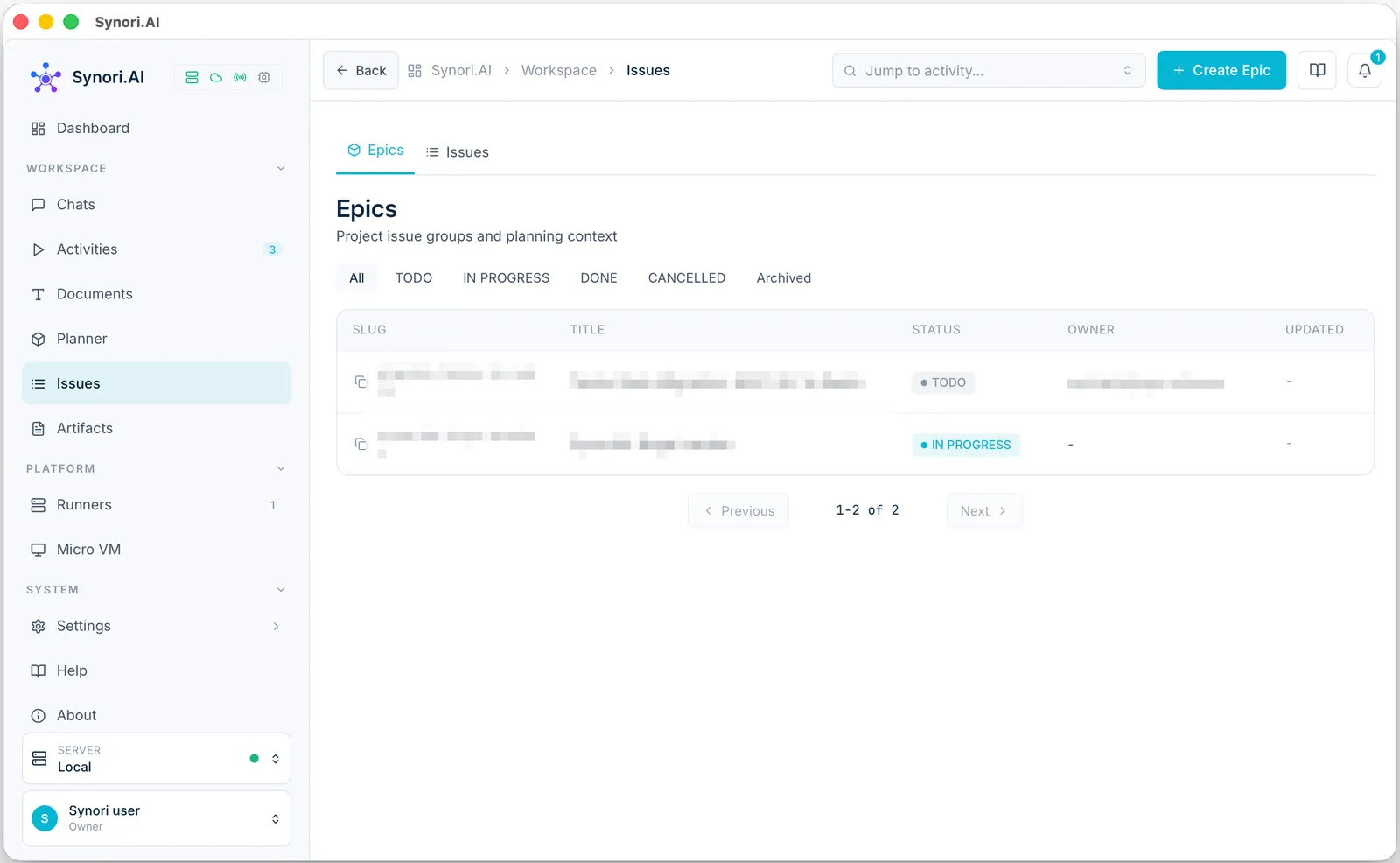Open Artifacts in the sidebar

click(x=157, y=428)
